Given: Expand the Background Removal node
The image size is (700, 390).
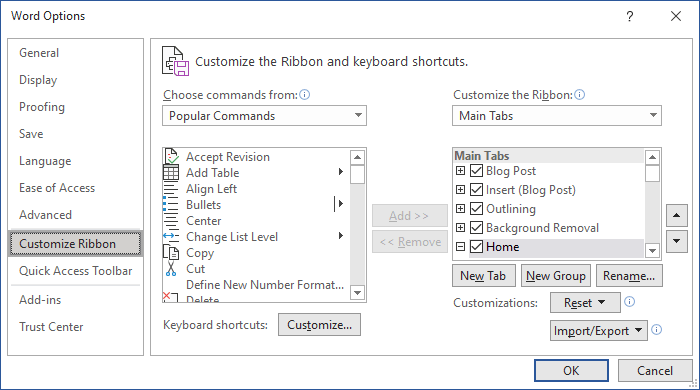Looking at the screenshot, I should click(460, 228).
